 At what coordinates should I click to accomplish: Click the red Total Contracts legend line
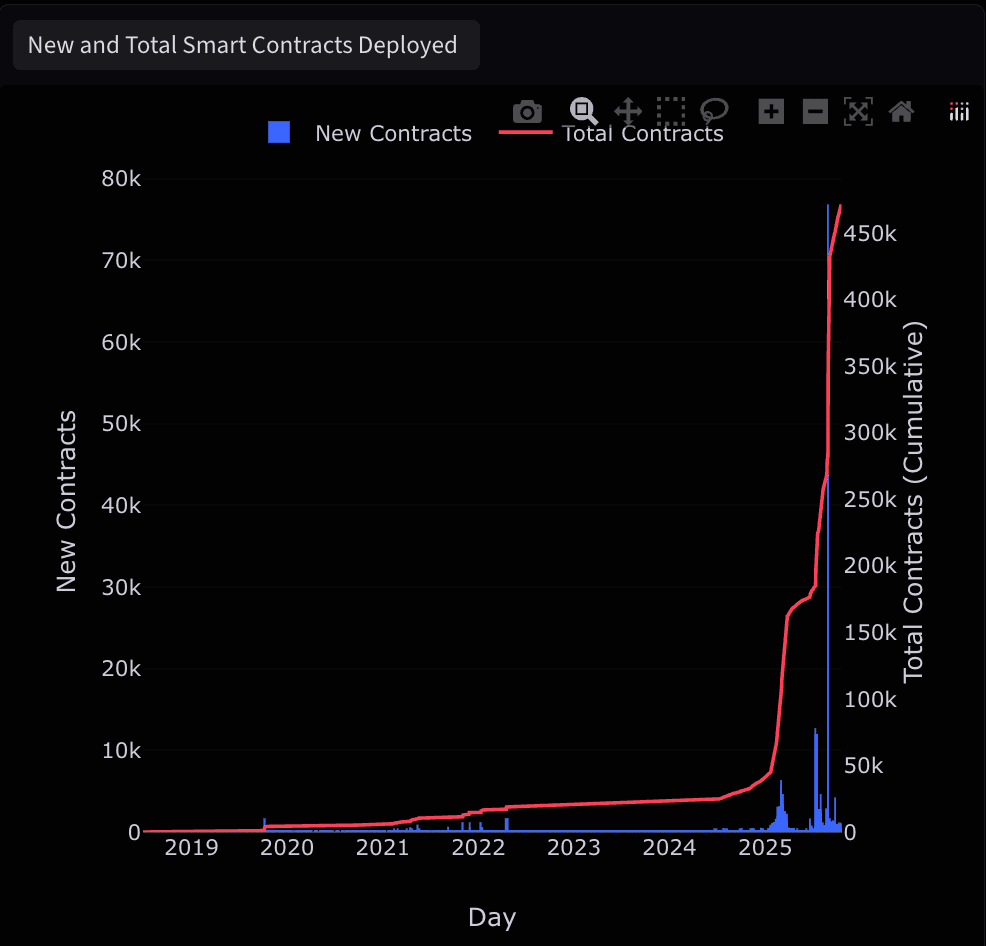point(526,133)
